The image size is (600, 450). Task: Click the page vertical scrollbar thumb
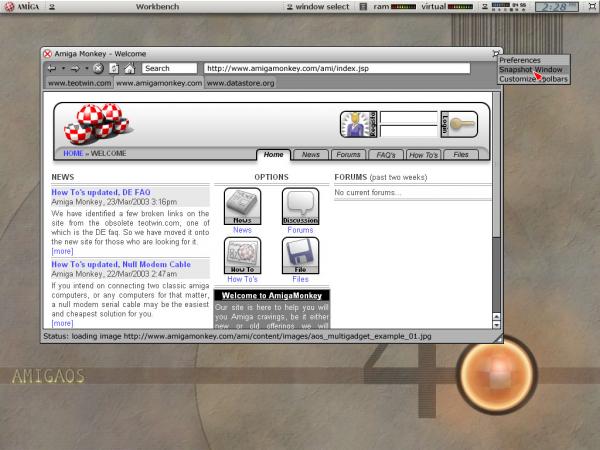click(496, 165)
